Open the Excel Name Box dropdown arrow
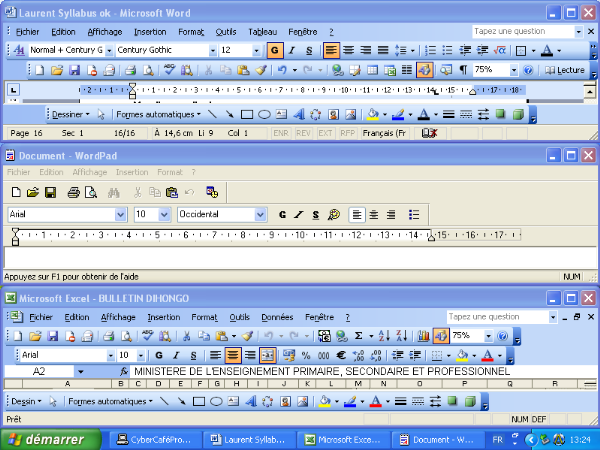 pos(80,371)
